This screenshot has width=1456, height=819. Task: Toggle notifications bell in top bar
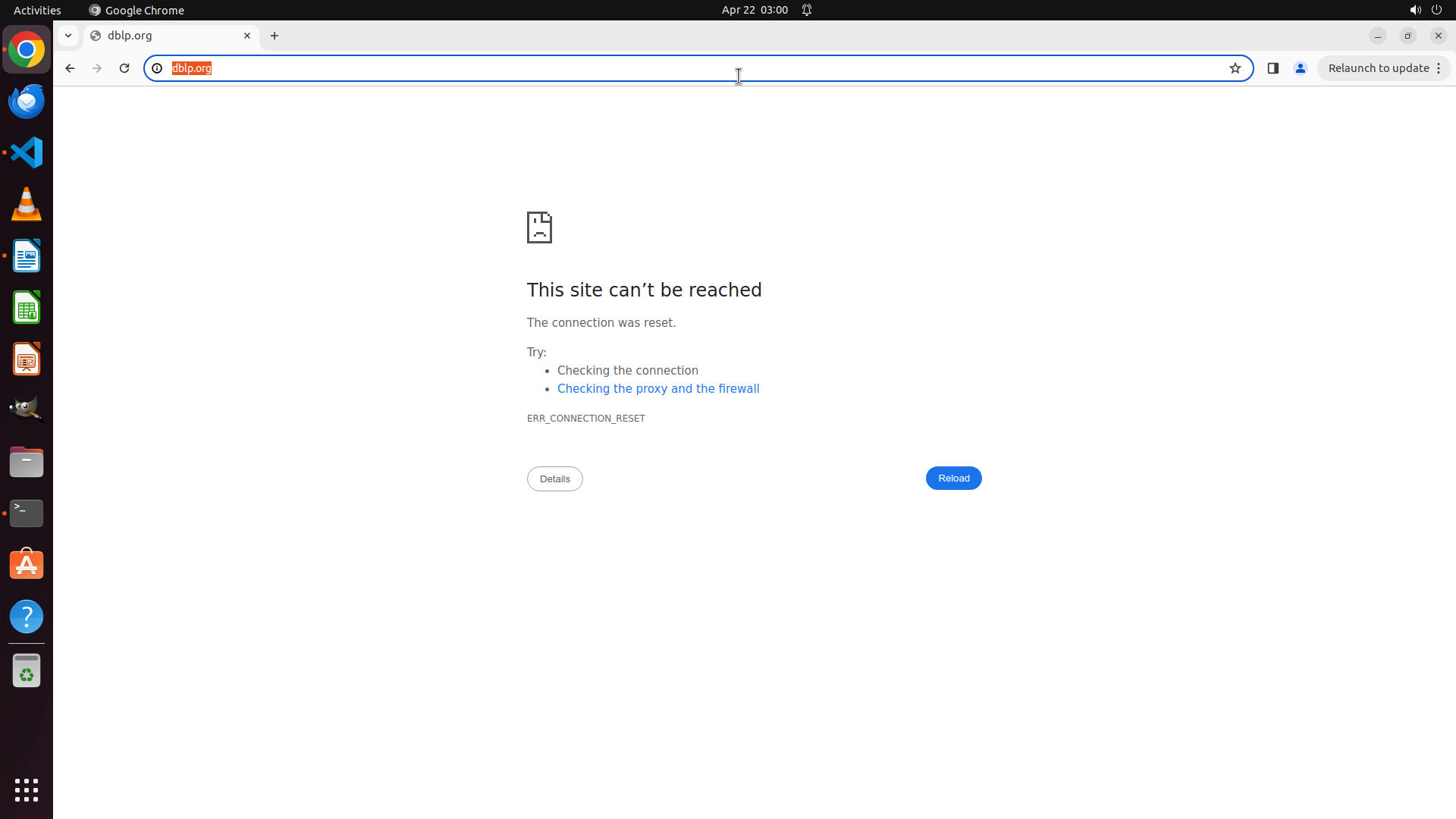click(807, 10)
